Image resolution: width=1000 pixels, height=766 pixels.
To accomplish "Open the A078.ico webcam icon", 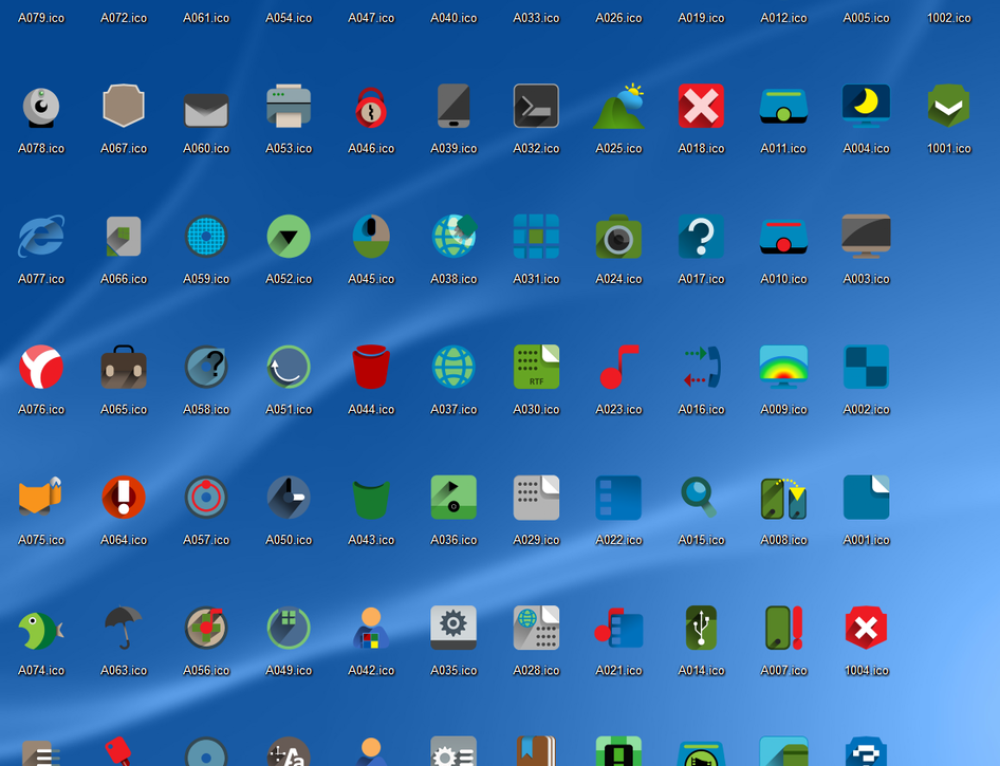I will [41, 105].
